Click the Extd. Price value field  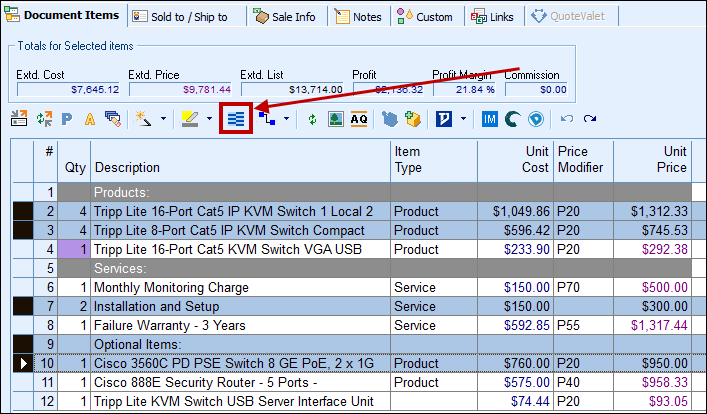pyautogui.click(x=180, y=89)
